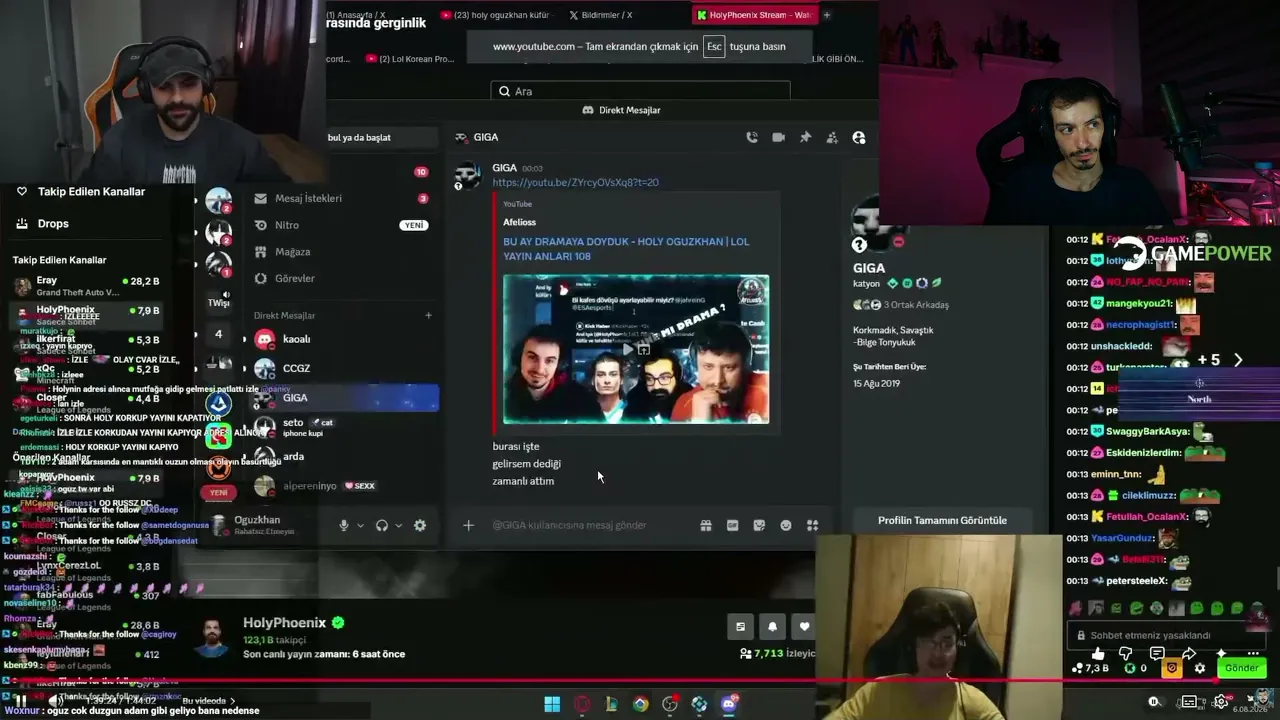Open the youtu.be link in GIGA's message
Image resolution: width=1280 pixels, height=720 pixels.
point(575,183)
